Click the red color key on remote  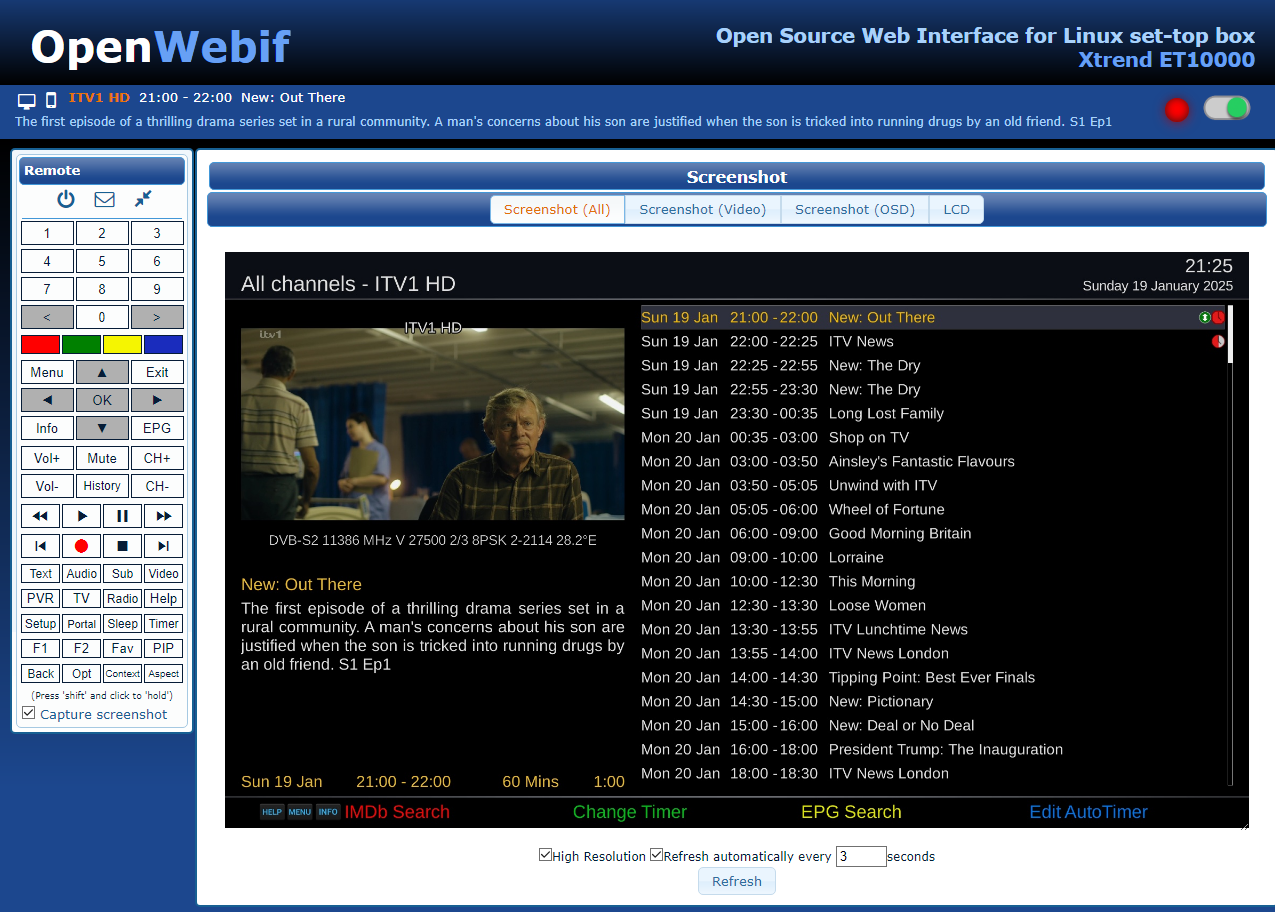coord(41,345)
